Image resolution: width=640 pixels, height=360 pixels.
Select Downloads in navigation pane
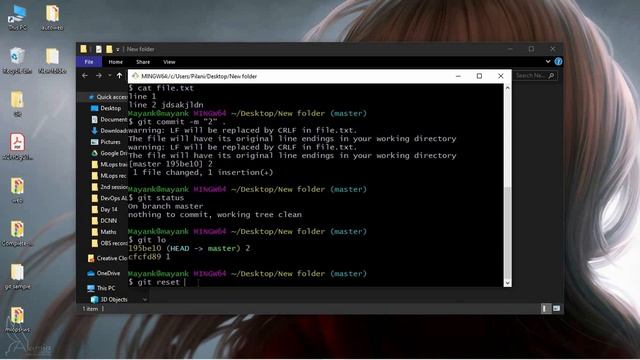[x=109, y=131]
